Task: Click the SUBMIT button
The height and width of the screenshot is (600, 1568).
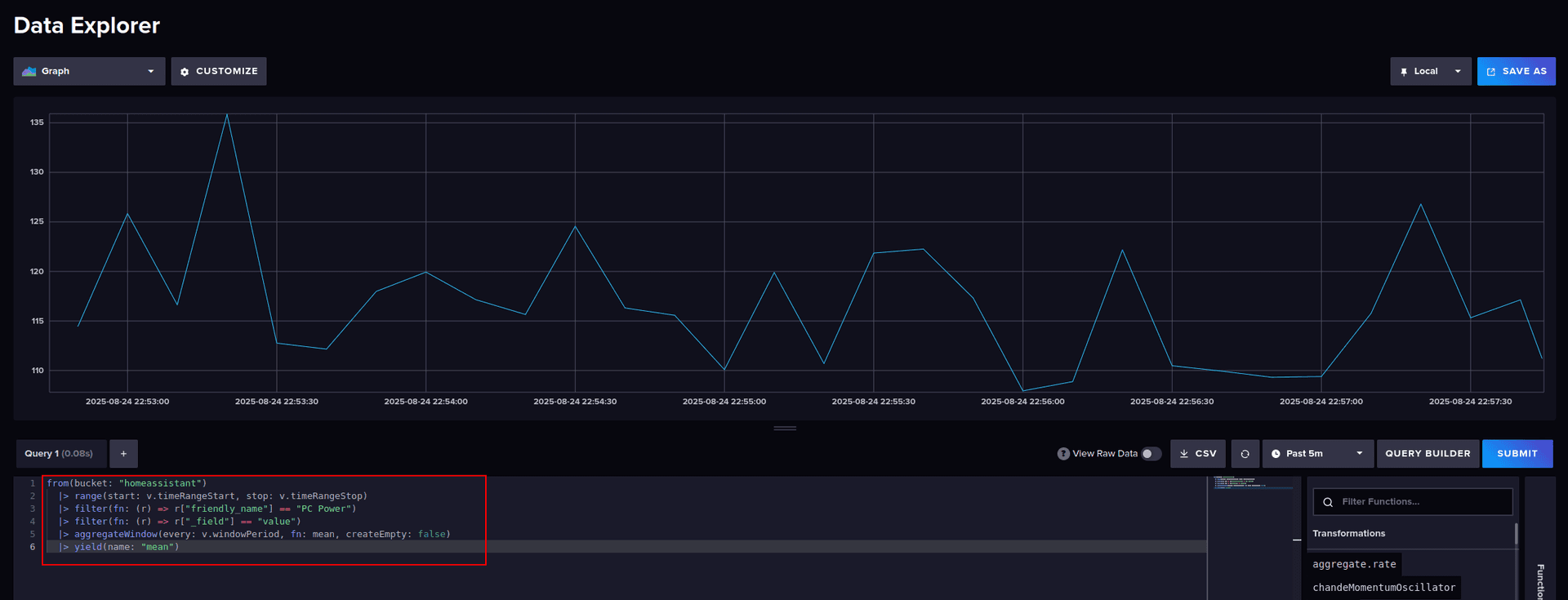Action: pos(1517,454)
